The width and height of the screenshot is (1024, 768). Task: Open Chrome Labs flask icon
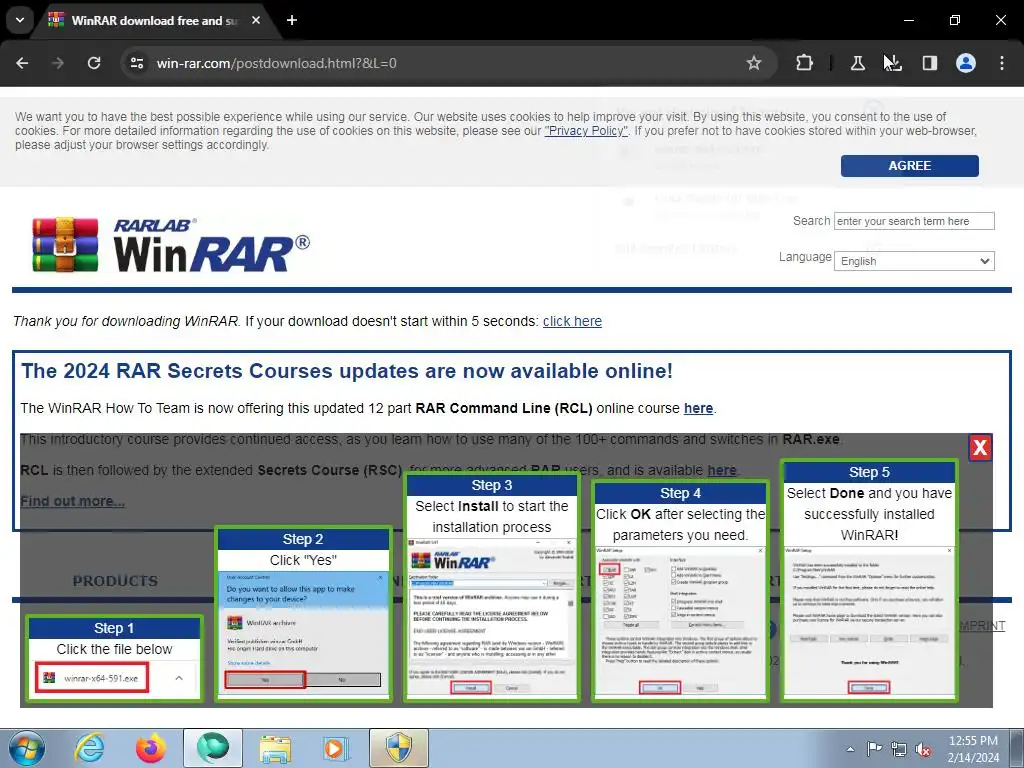click(x=857, y=63)
